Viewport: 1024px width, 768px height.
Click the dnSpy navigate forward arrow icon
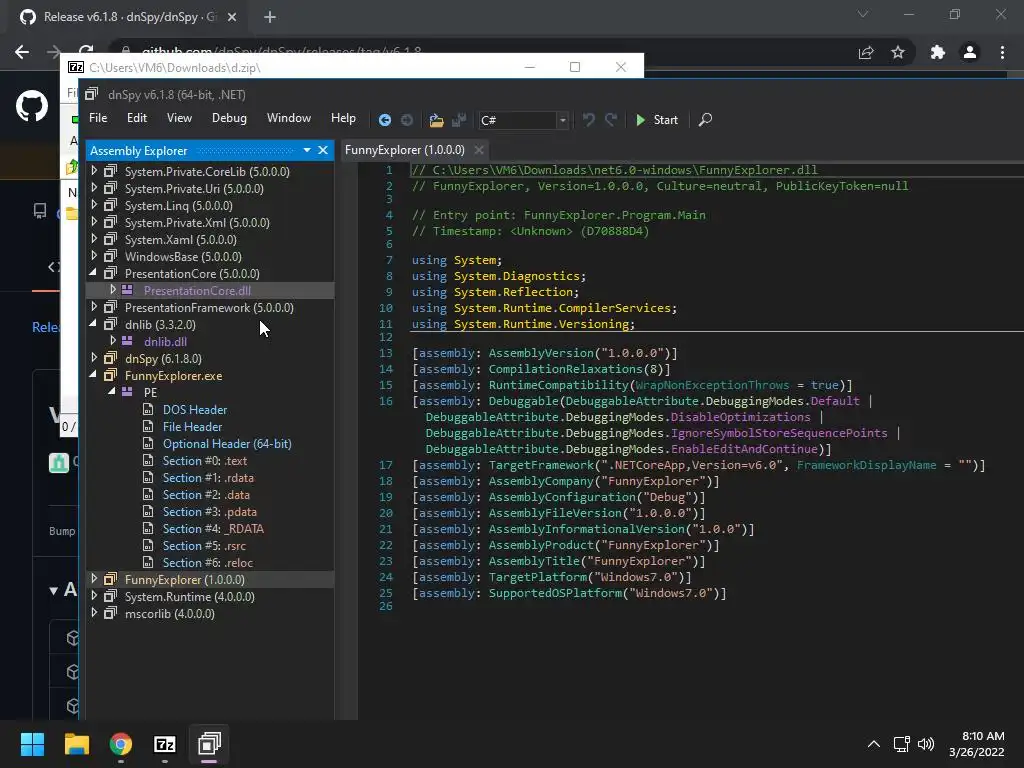pyautogui.click(x=407, y=120)
